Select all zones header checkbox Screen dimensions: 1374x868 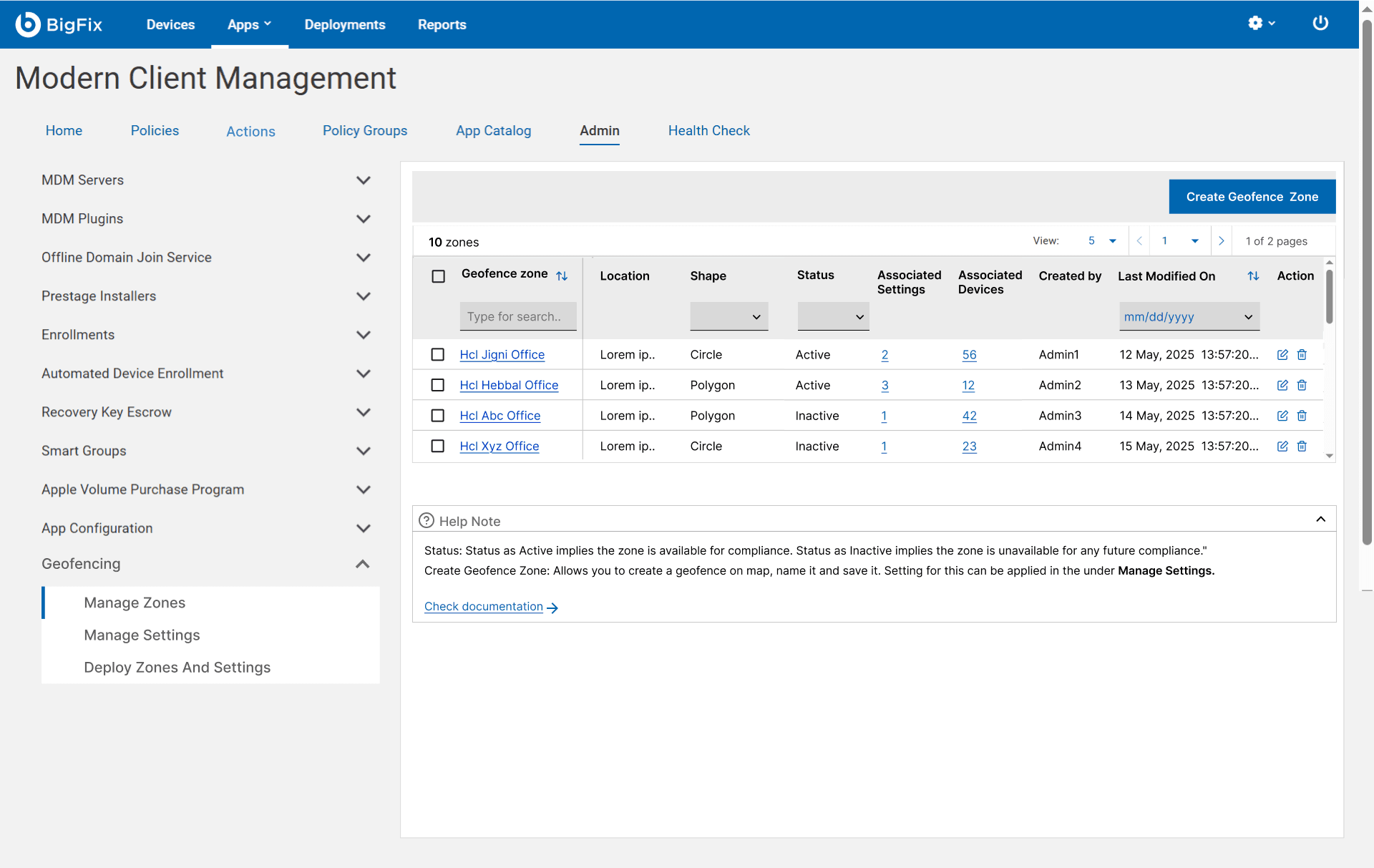click(439, 276)
